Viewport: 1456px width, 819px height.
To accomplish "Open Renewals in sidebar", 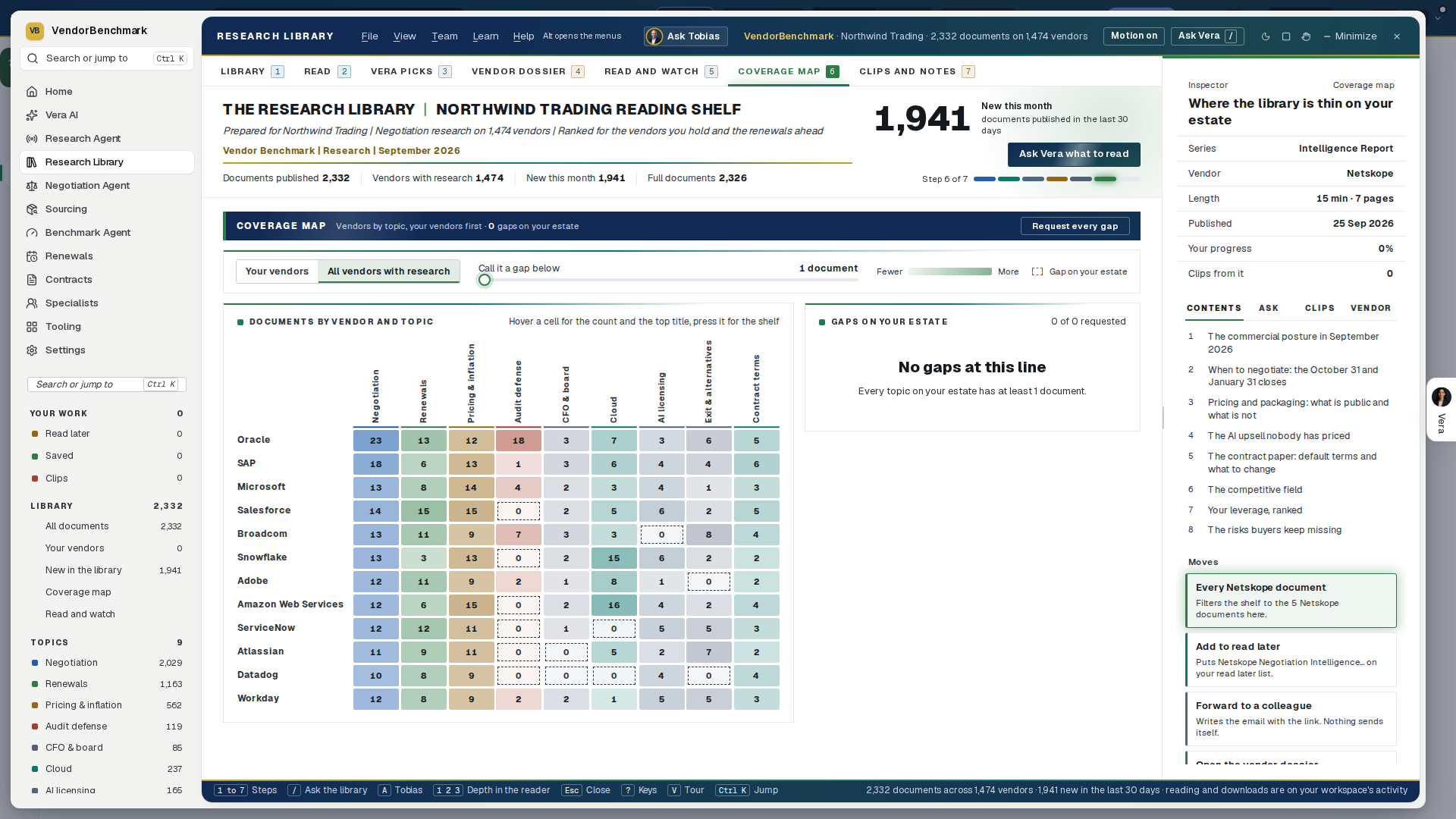I will point(106,256).
